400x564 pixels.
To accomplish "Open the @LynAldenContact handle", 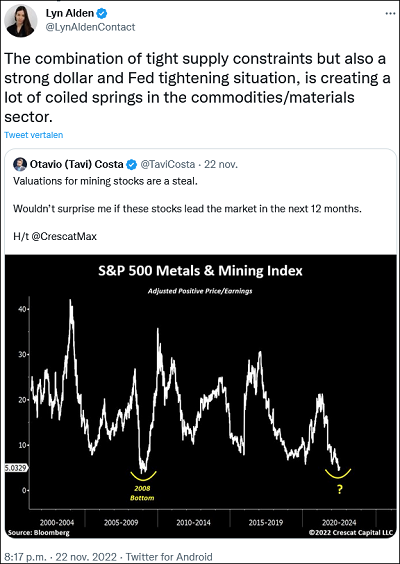I will (x=90, y=27).
